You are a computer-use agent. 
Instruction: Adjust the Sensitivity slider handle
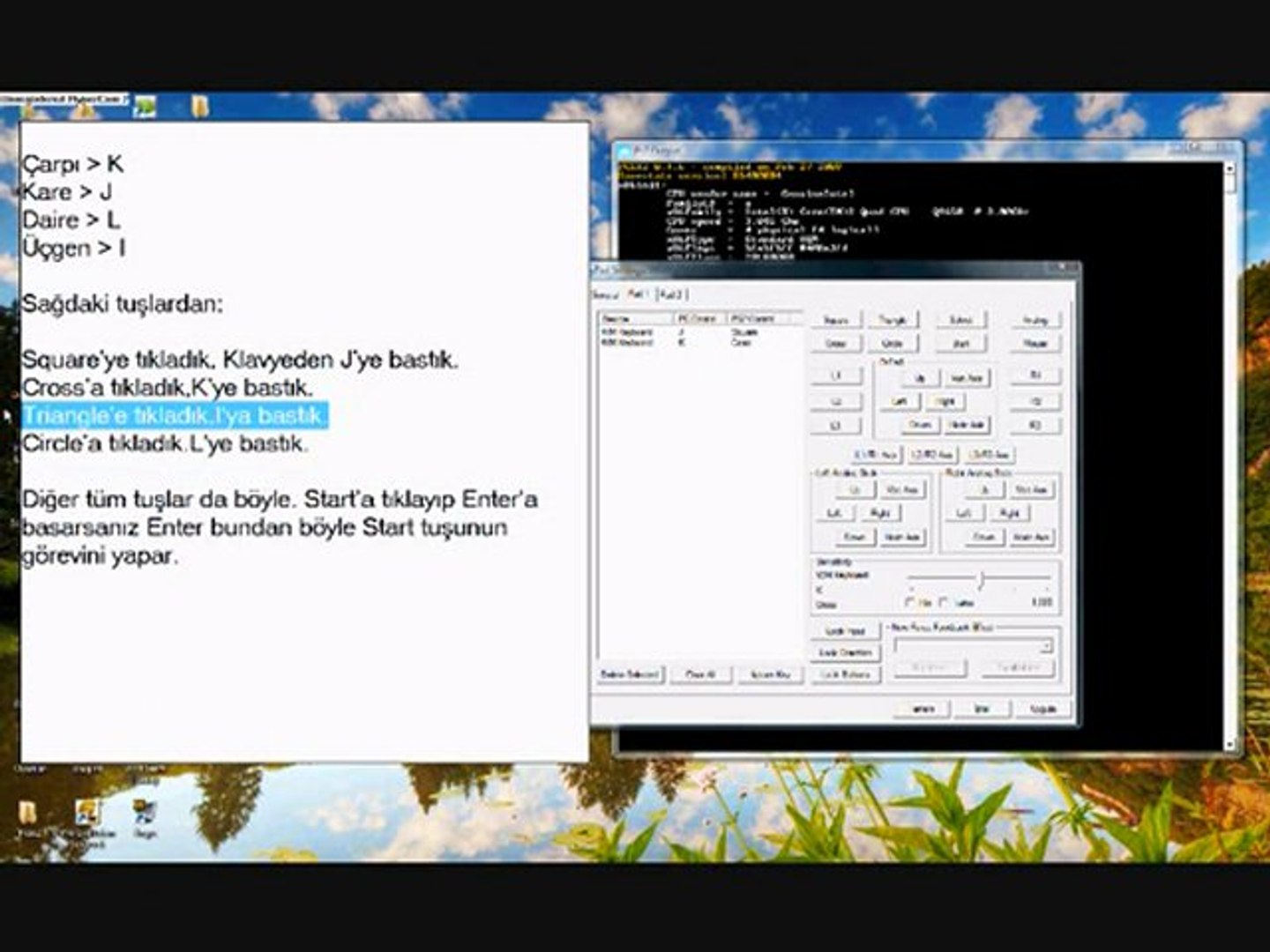[980, 579]
